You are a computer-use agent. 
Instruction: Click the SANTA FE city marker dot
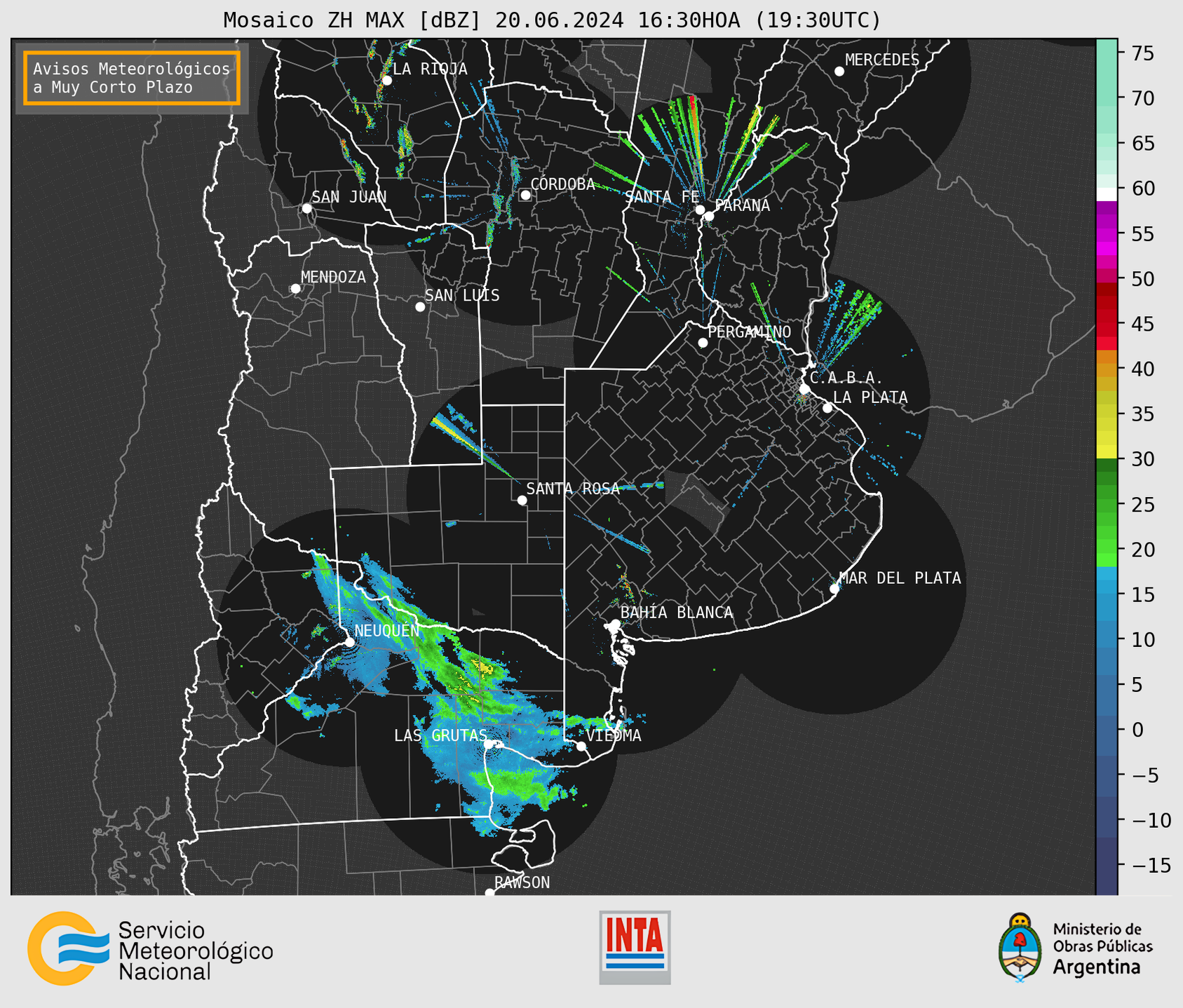click(x=700, y=210)
